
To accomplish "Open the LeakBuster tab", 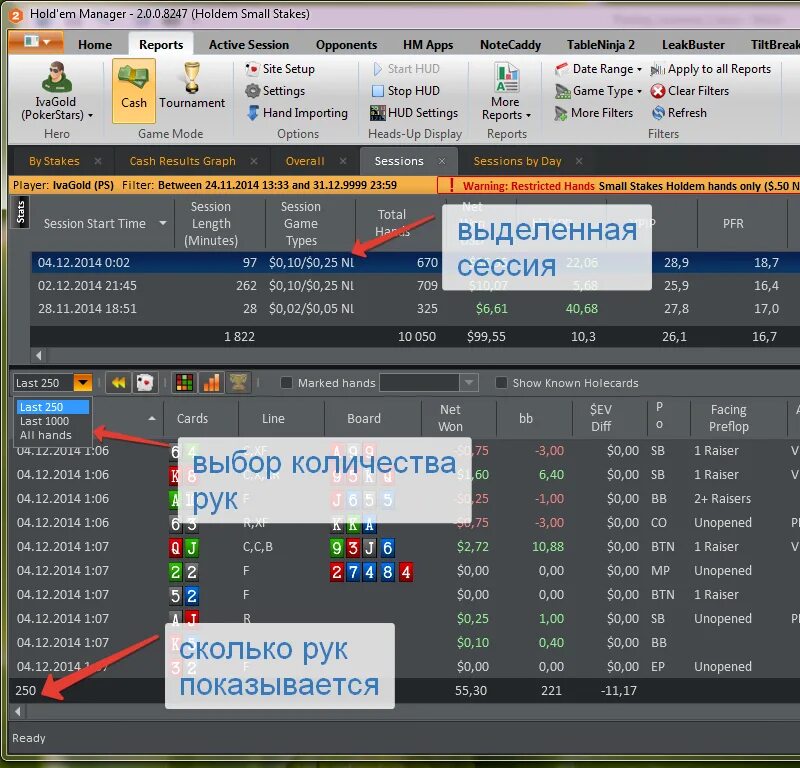I will (693, 45).
